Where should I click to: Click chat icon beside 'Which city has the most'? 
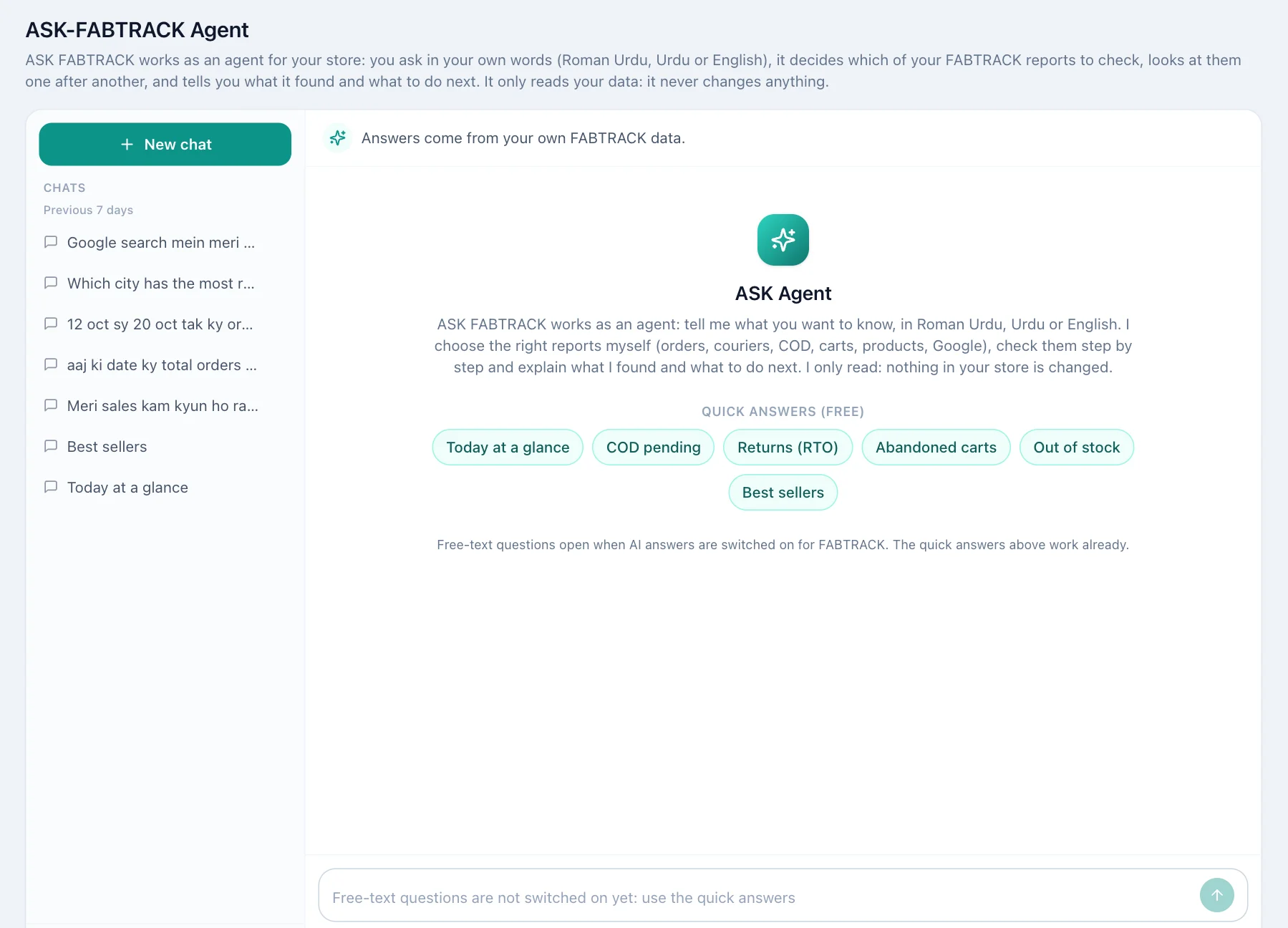(x=51, y=283)
